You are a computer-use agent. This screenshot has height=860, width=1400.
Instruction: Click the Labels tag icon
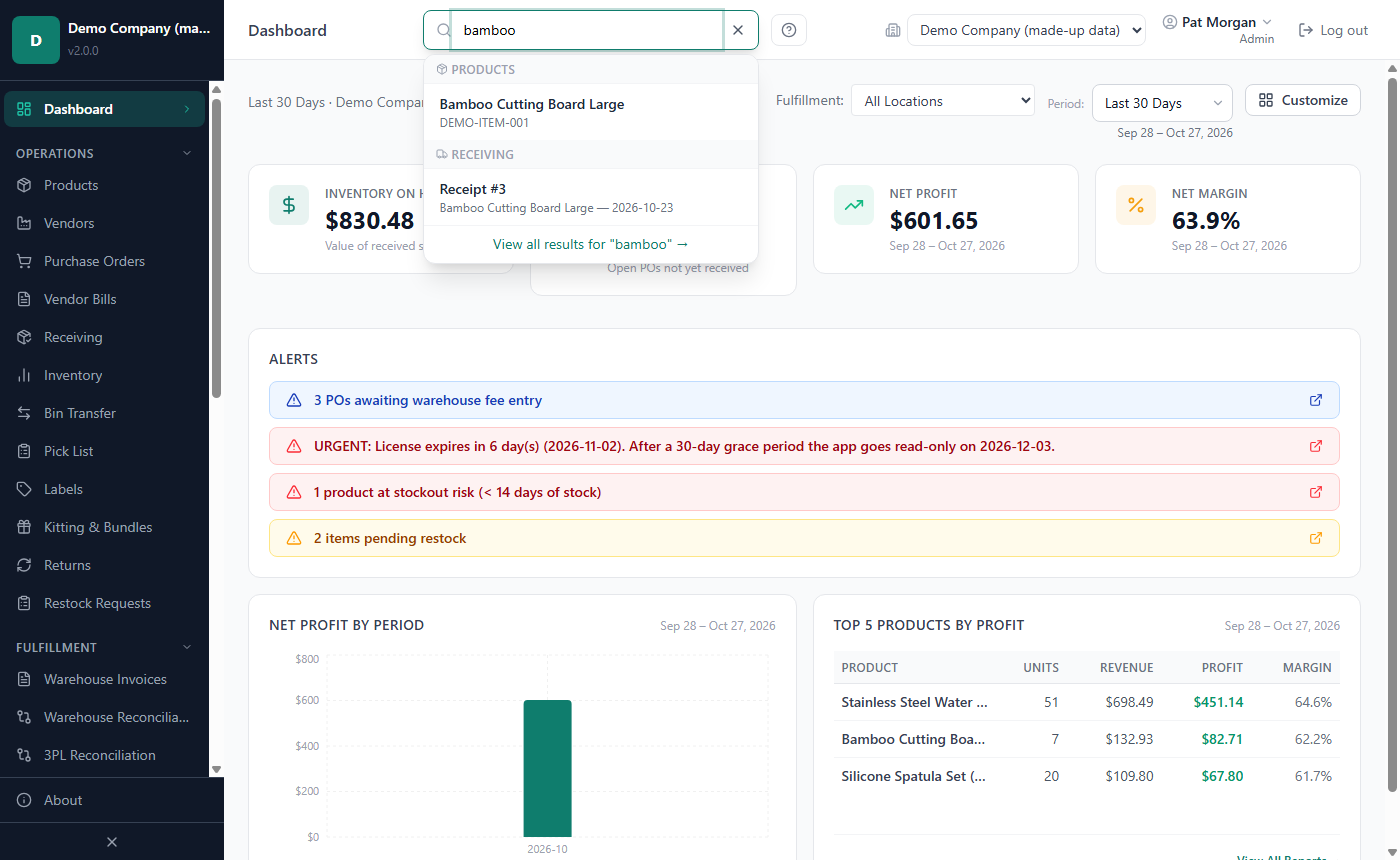pyautogui.click(x=25, y=489)
